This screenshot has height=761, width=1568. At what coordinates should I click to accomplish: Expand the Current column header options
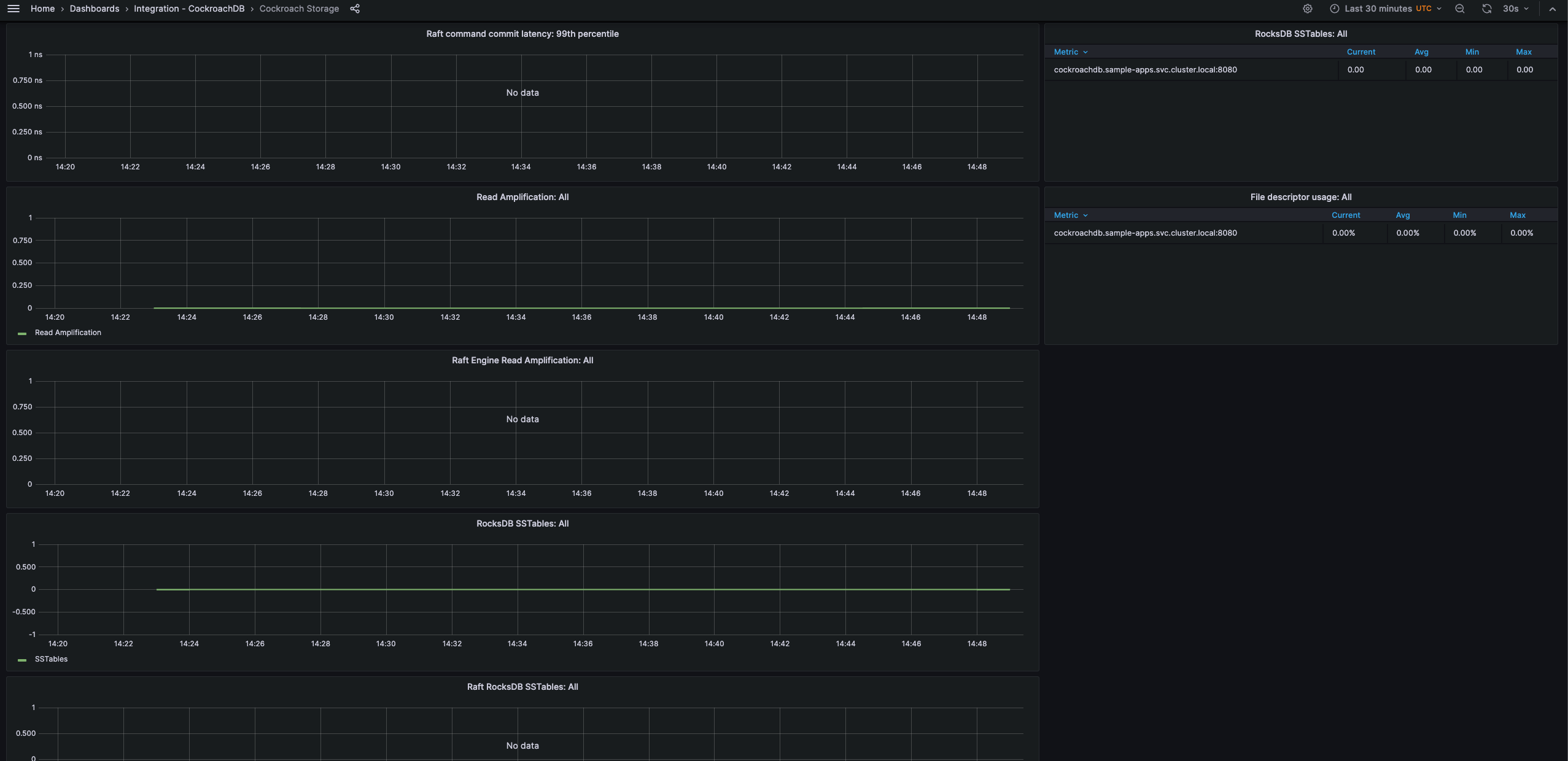click(x=1361, y=52)
